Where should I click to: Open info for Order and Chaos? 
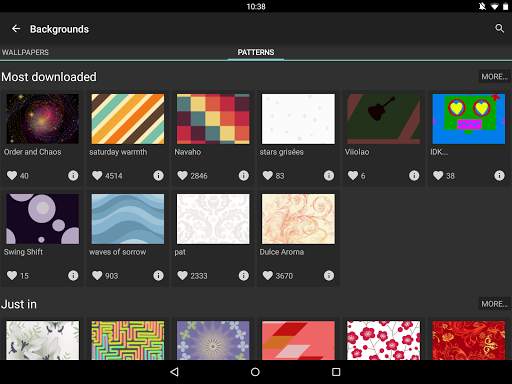73,175
